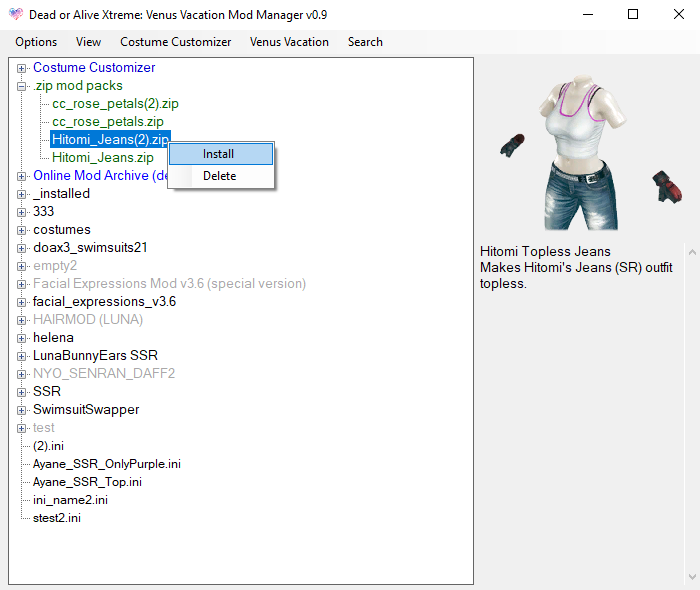Maximize the Mod Manager window

point(633,14)
